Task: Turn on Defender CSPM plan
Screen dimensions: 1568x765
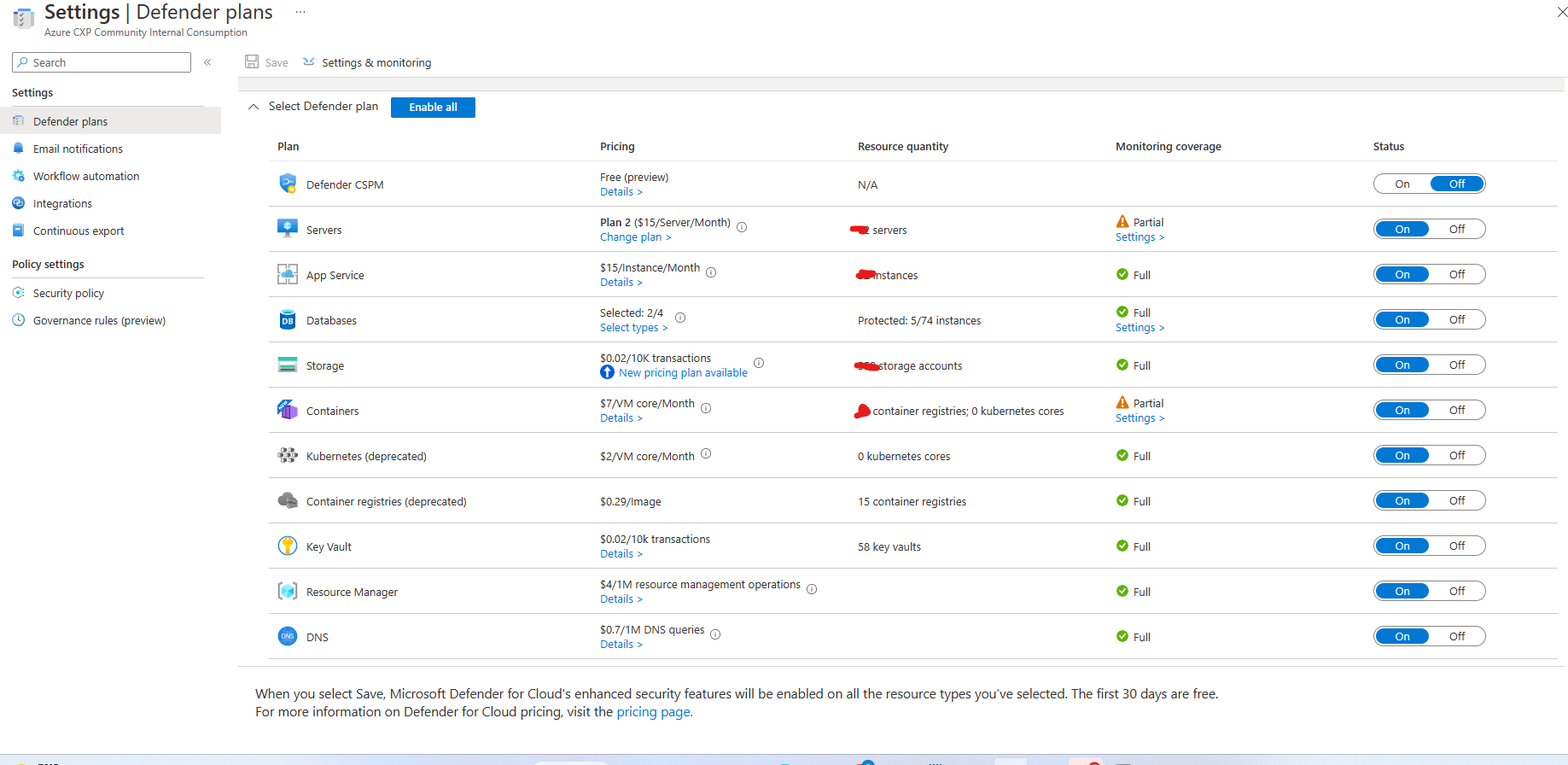Action: coord(1402,184)
